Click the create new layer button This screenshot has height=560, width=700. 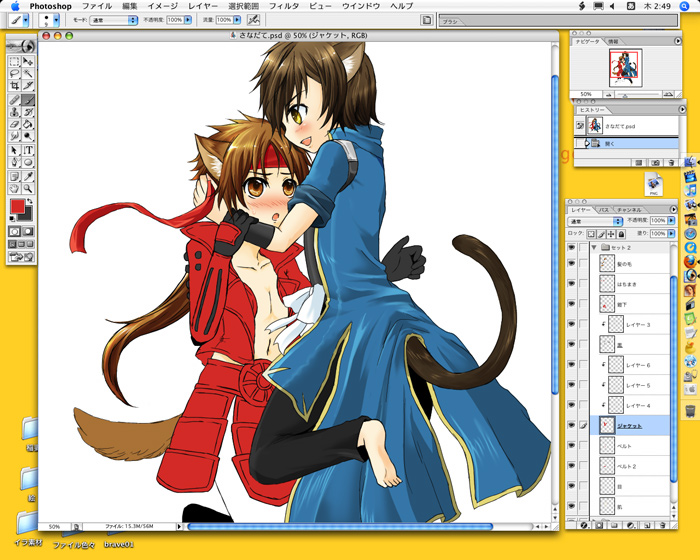click(x=647, y=526)
